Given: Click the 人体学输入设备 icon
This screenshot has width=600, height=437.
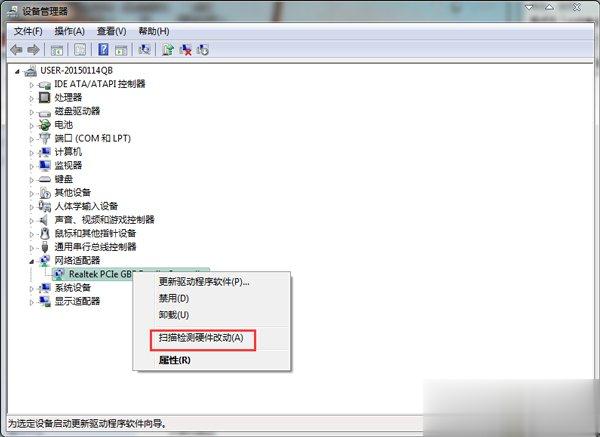Looking at the screenshot, I should point(45,206).
